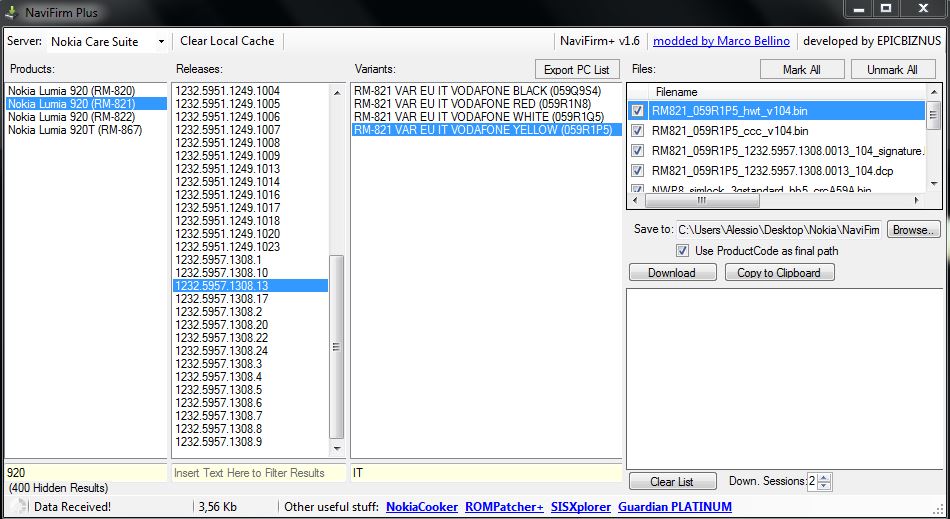The image size is (950, 519).
Task: Select Nokia Lumia 920 (RM-822) product
Action: click(86, 117)
